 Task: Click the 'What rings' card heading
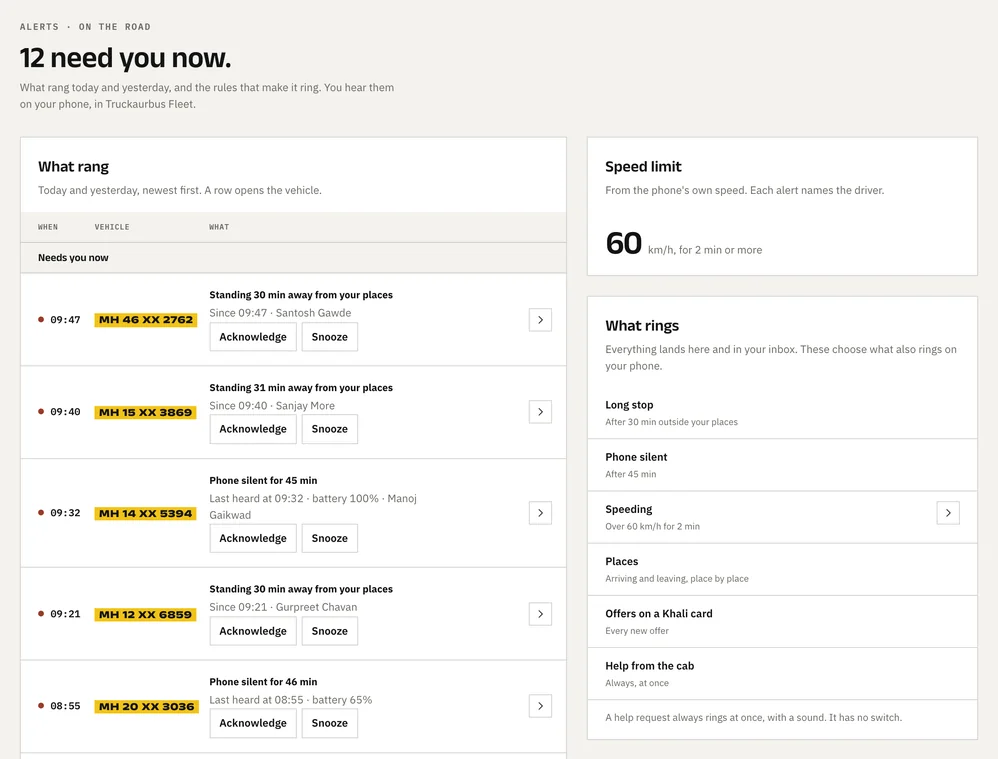pyautogui.click(x=642, y=326)
